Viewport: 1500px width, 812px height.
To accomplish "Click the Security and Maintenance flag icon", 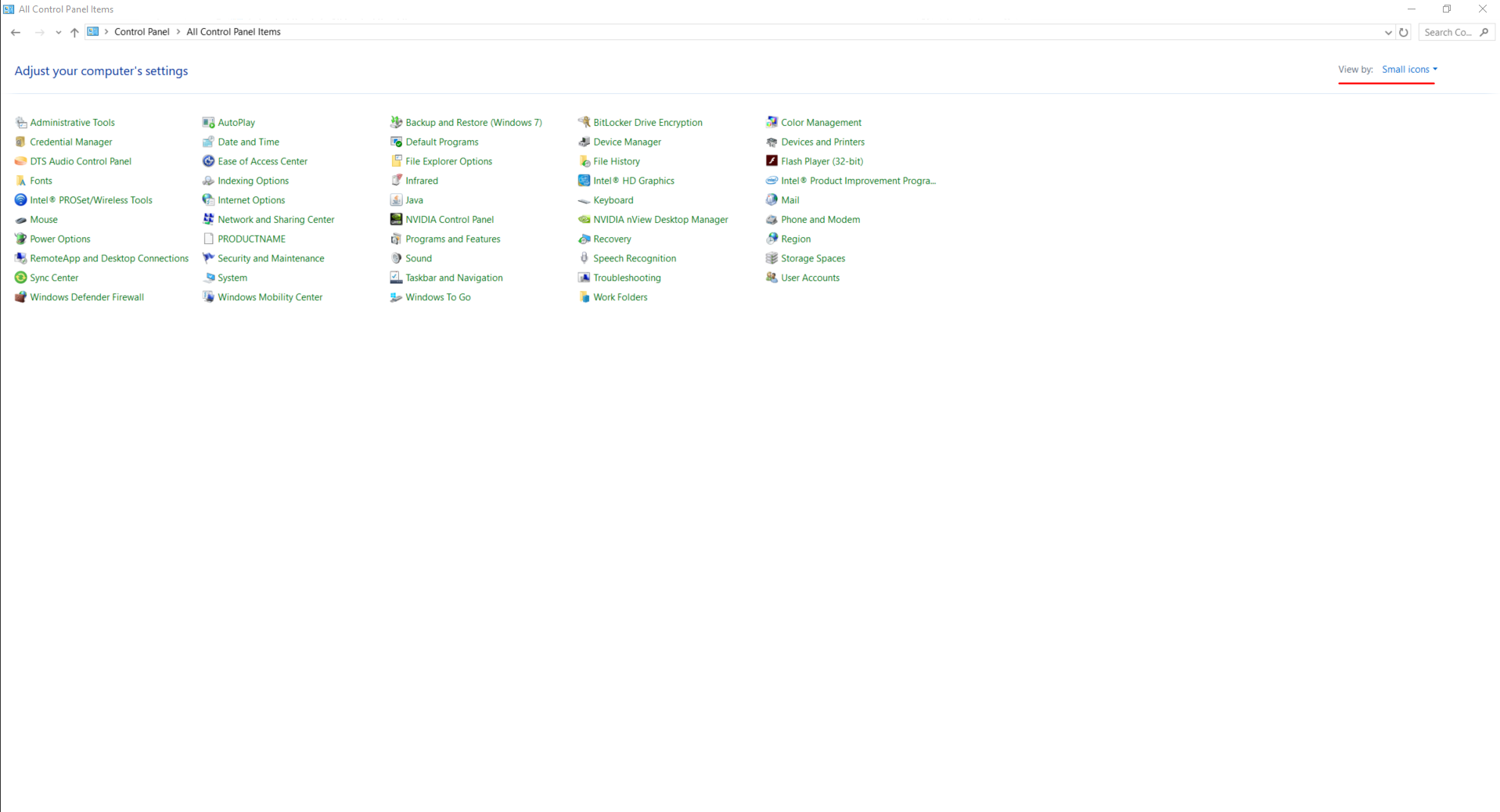I will point(209,259).
